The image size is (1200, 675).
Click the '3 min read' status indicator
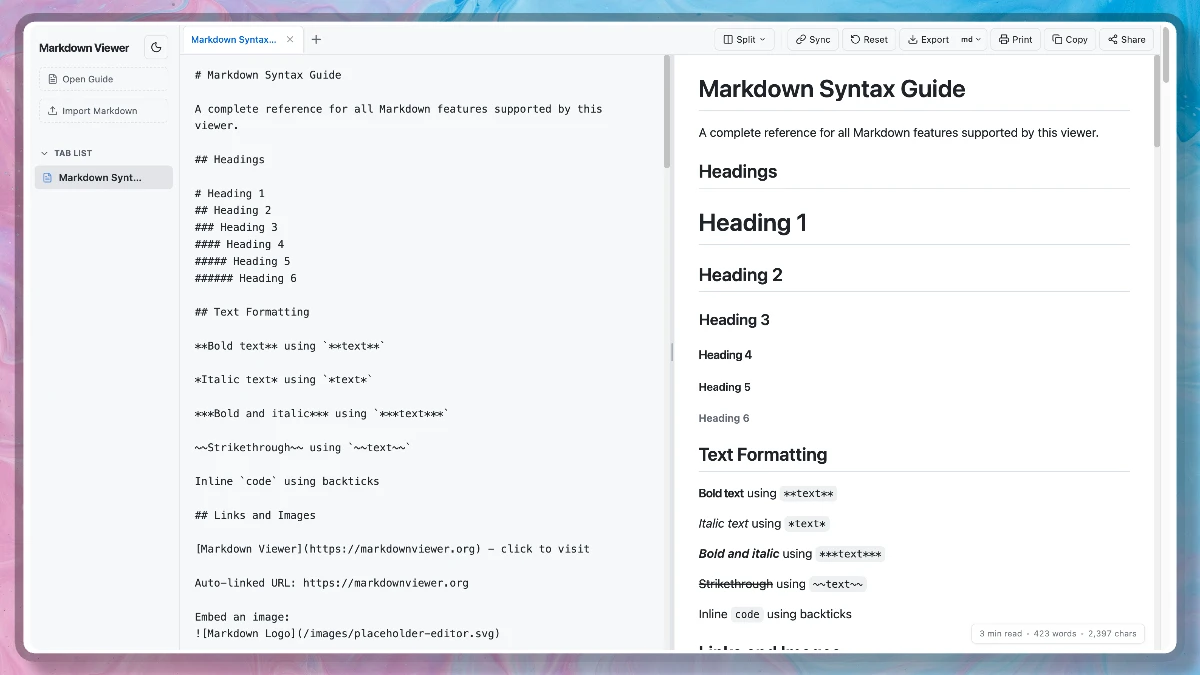pos(1000,634)
